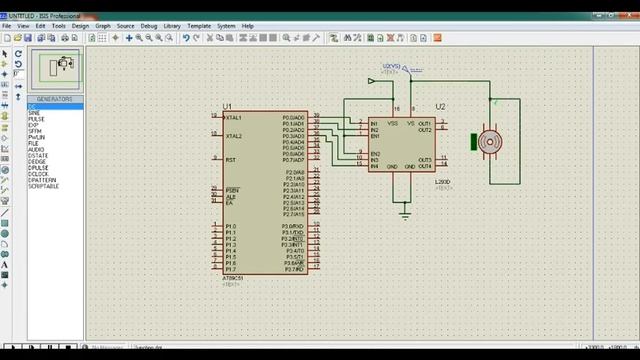The height and width of the screenshot is (360, 640).
Task: Switch to Component mode tool
Action: click(x=5, y=64)
